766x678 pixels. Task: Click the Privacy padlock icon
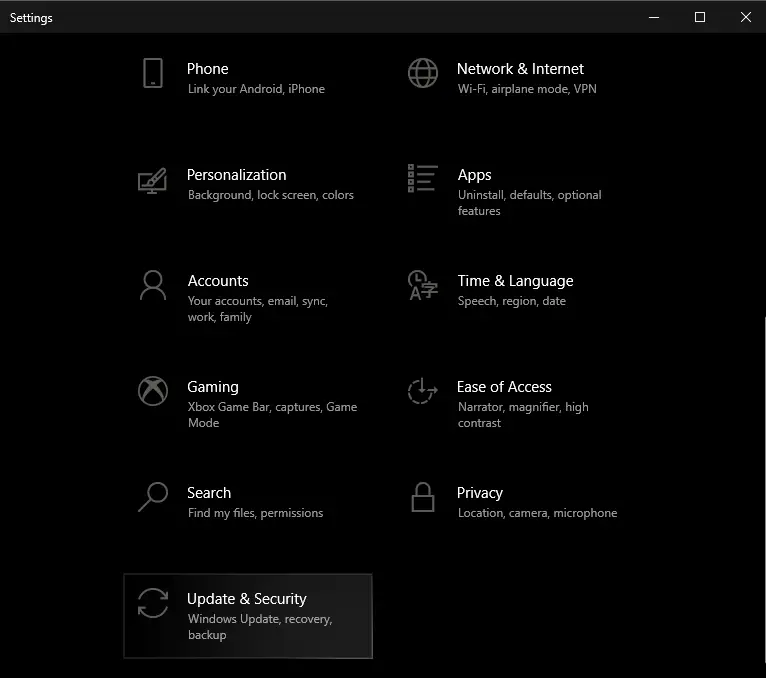[x=423, y=497]
